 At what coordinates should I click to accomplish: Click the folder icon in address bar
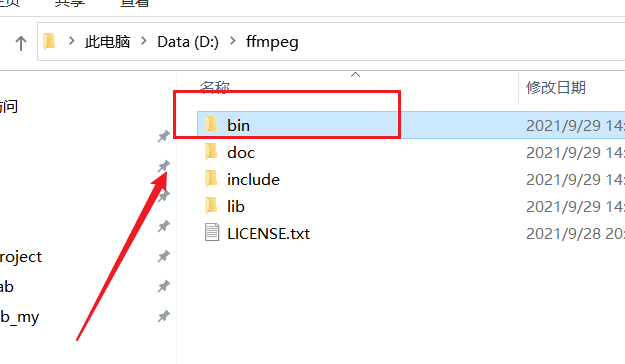49,41
